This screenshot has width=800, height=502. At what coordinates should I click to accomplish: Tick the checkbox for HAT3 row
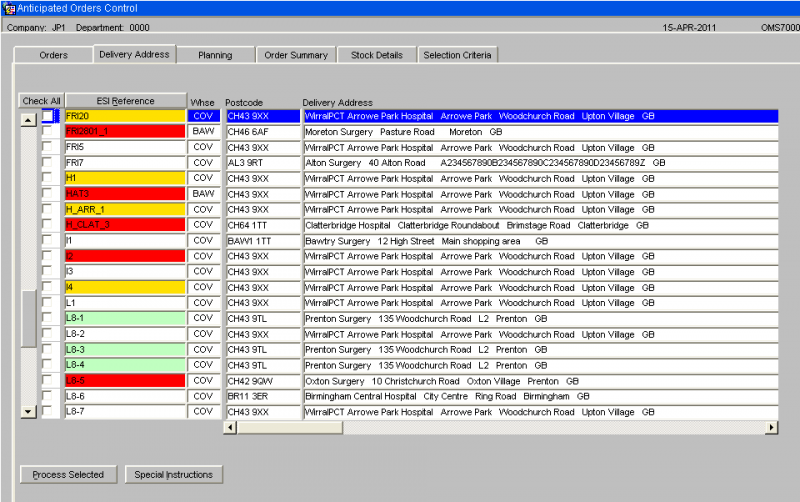point(47,193)
